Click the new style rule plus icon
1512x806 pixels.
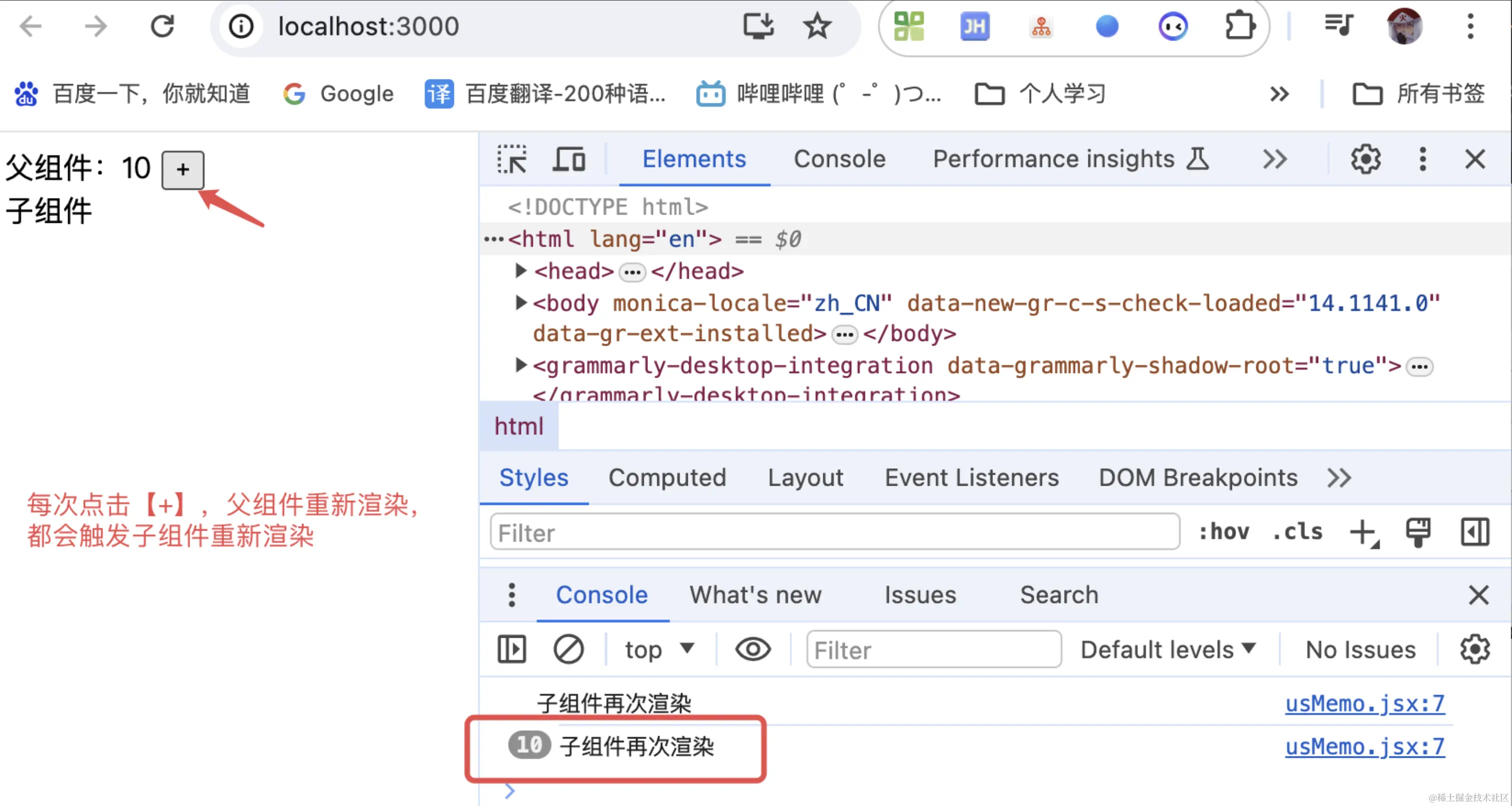click(1363, 533)
